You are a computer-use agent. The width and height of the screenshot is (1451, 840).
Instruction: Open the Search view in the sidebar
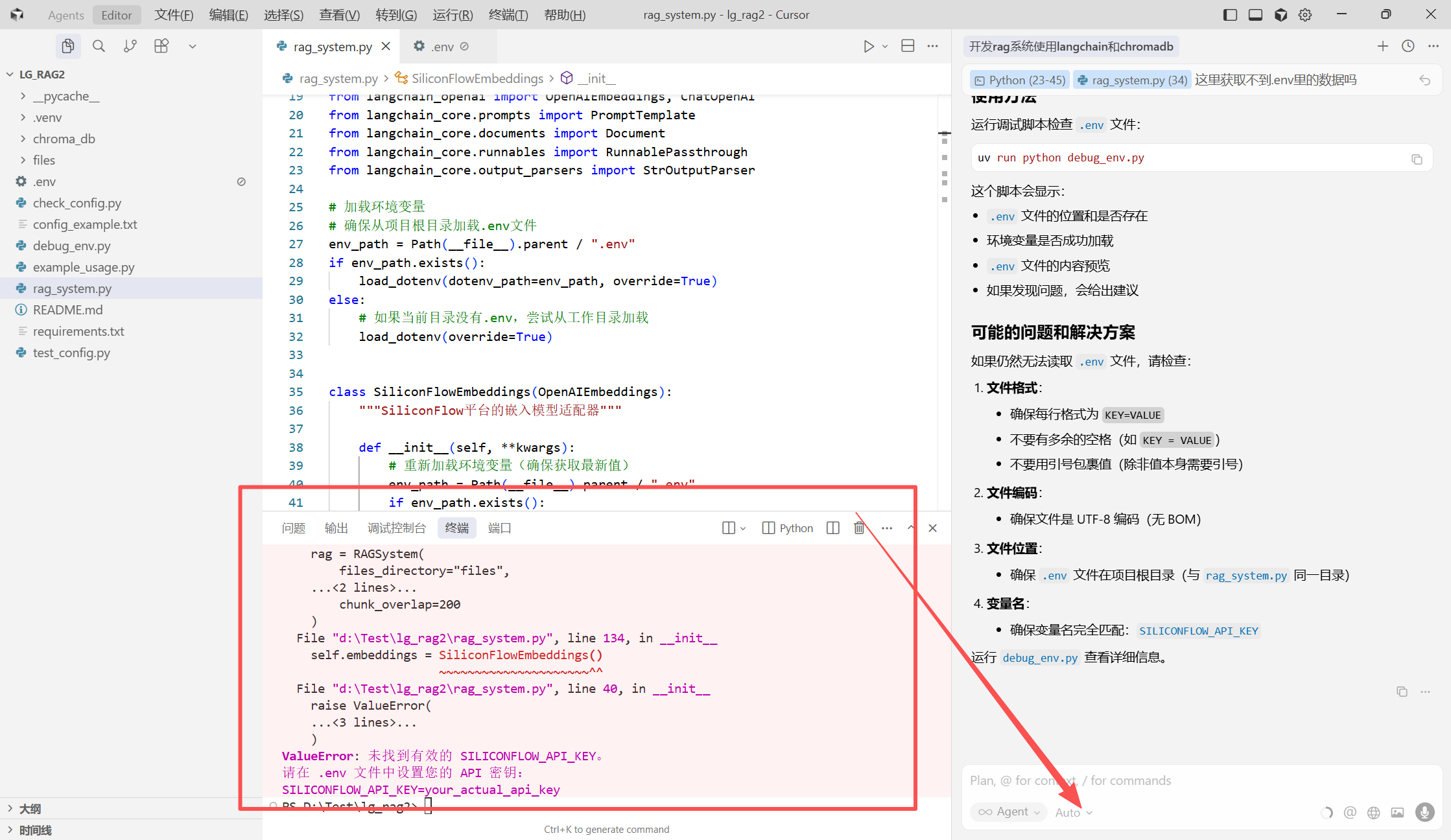tap(99, 46)
